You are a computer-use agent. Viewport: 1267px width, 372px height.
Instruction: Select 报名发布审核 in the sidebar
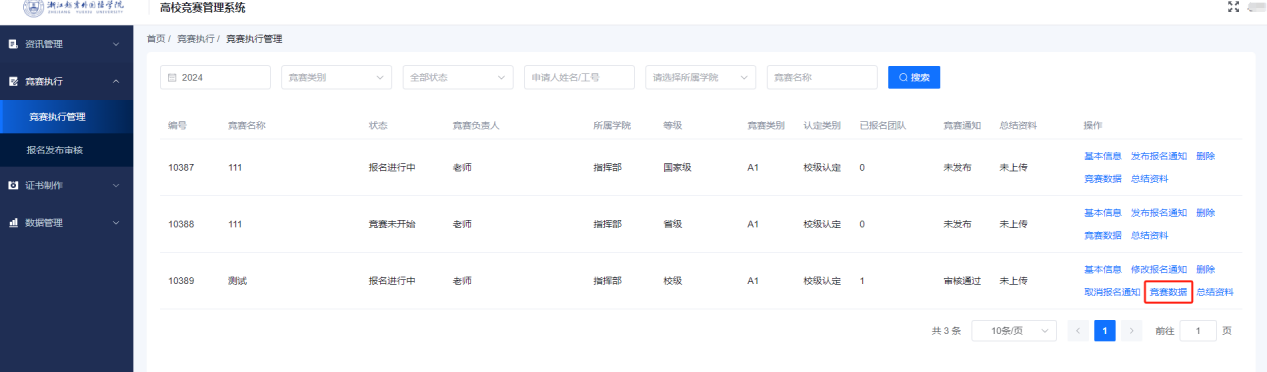pos(66,150)
